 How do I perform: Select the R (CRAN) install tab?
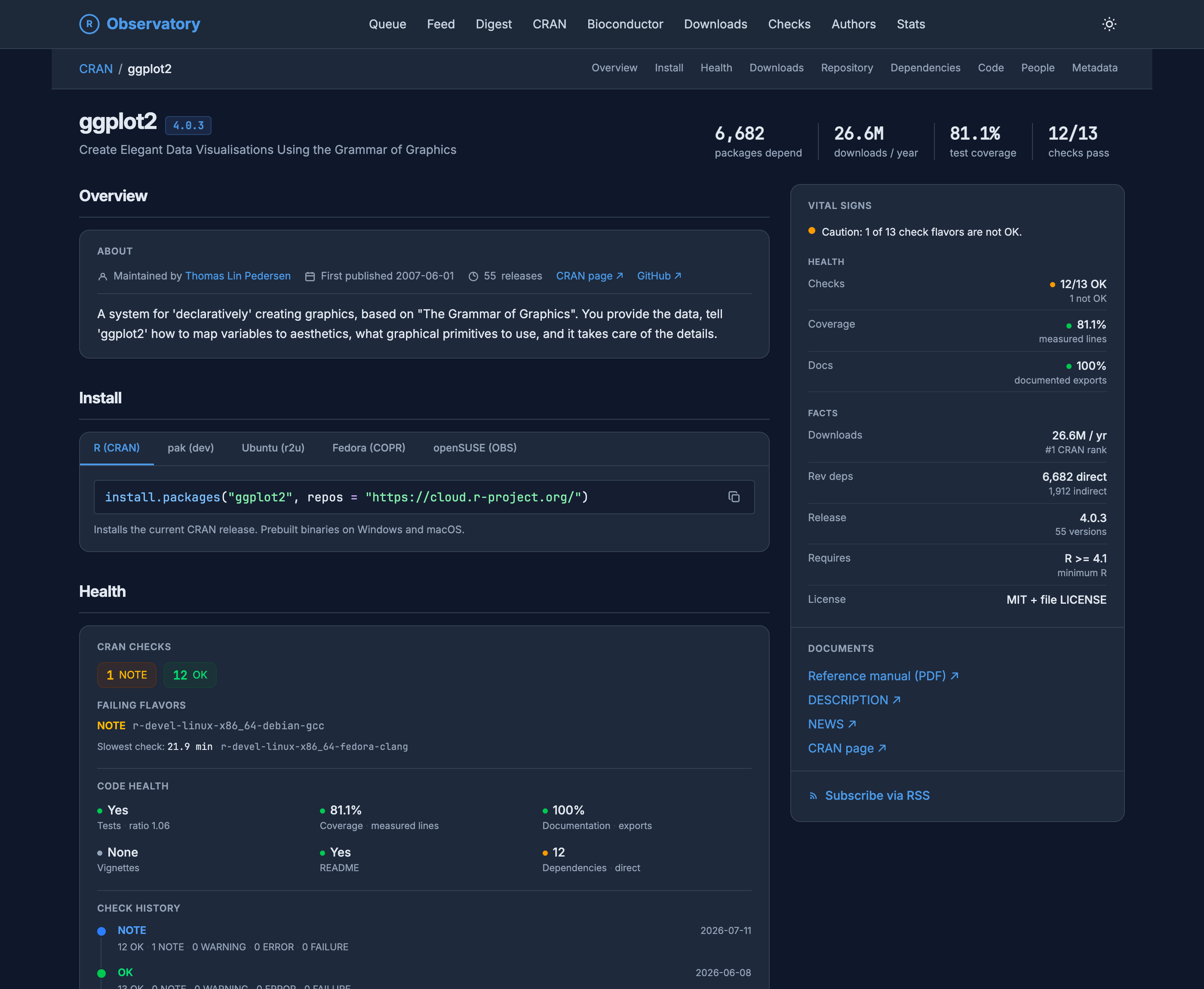[117, 448]
